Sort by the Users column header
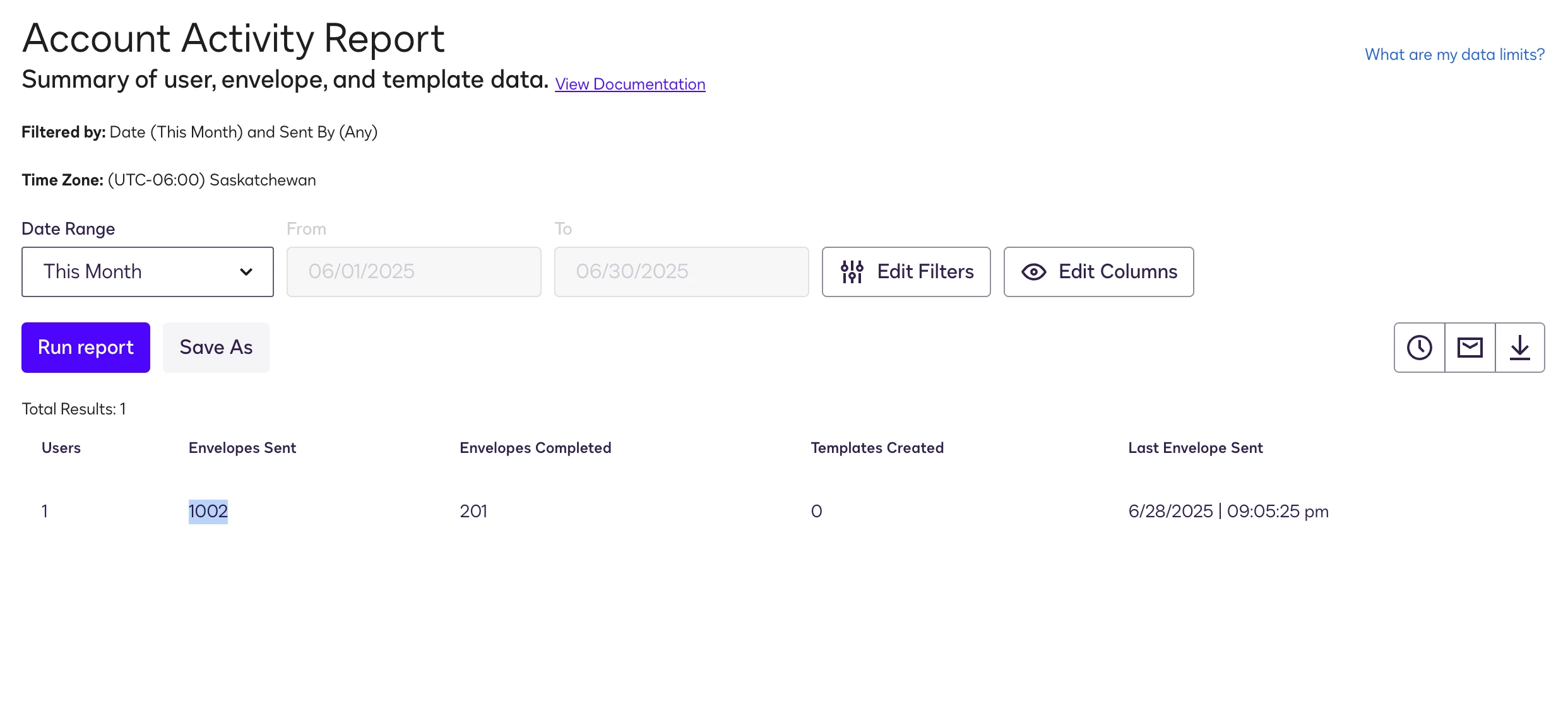The image size is (1568, 704). 61,448
